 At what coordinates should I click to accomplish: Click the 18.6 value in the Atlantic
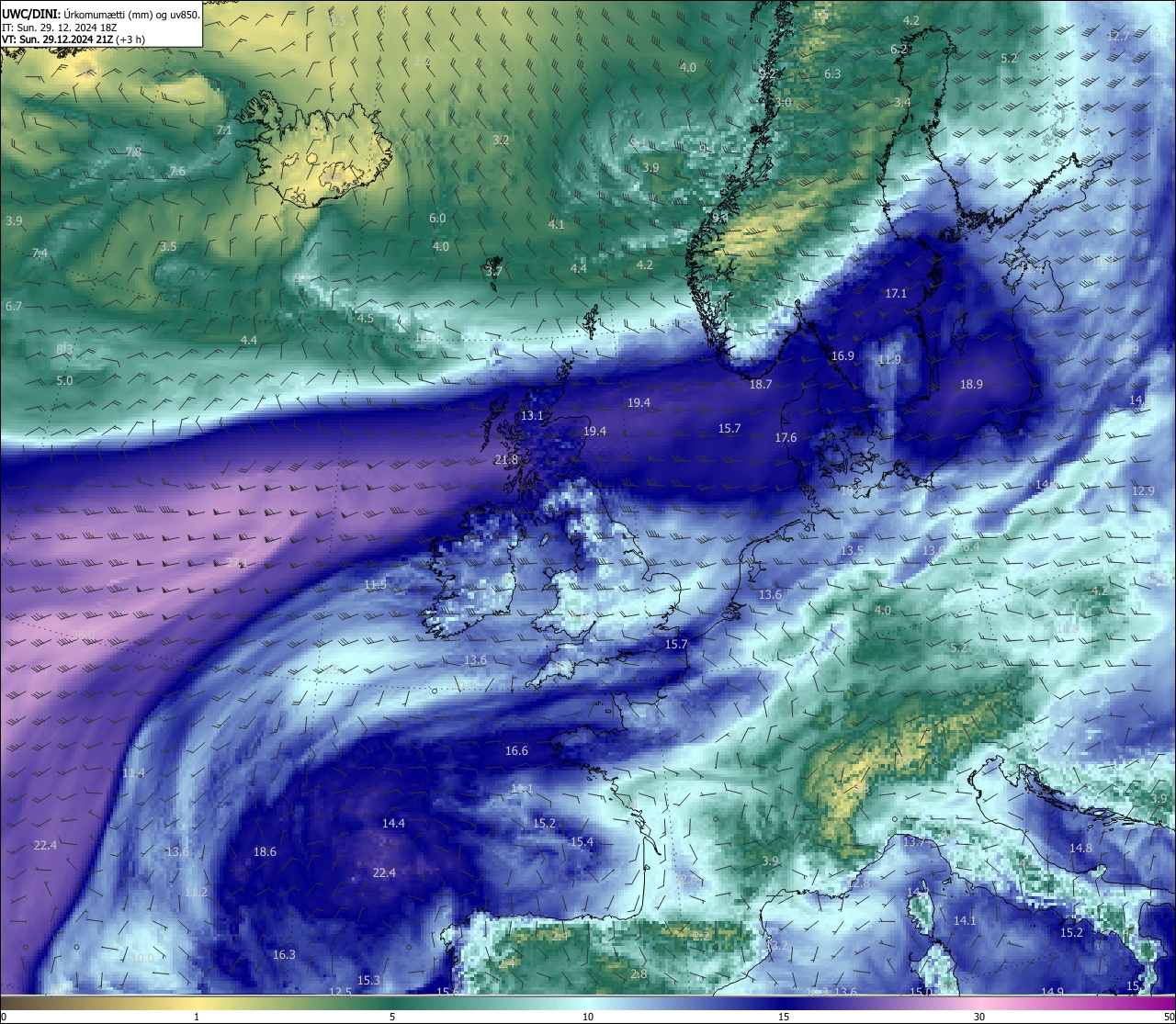tap(265, 852)
